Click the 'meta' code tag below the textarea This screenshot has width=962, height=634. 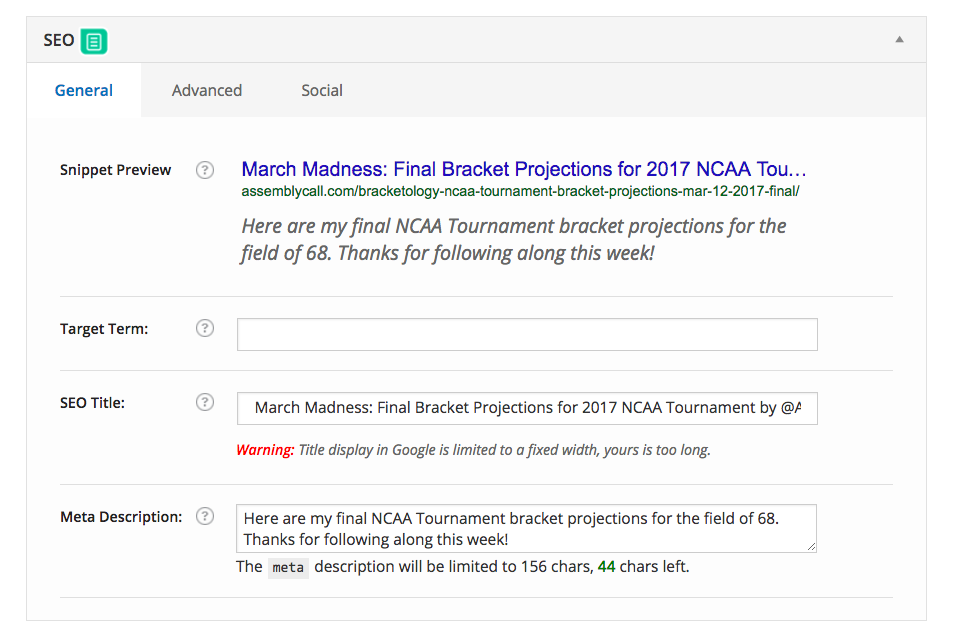click(288, 567)
